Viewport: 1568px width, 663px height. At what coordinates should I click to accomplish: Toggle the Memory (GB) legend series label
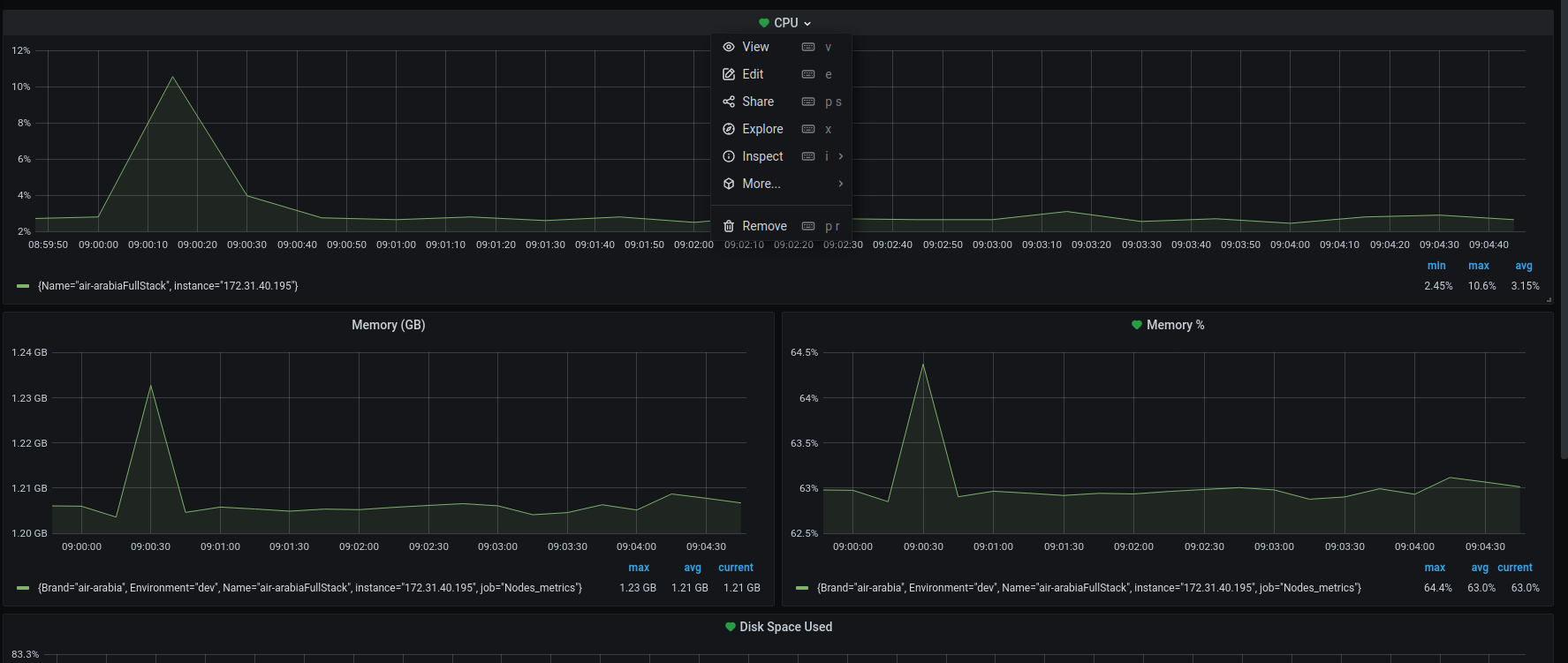click(x=309, y=588)
